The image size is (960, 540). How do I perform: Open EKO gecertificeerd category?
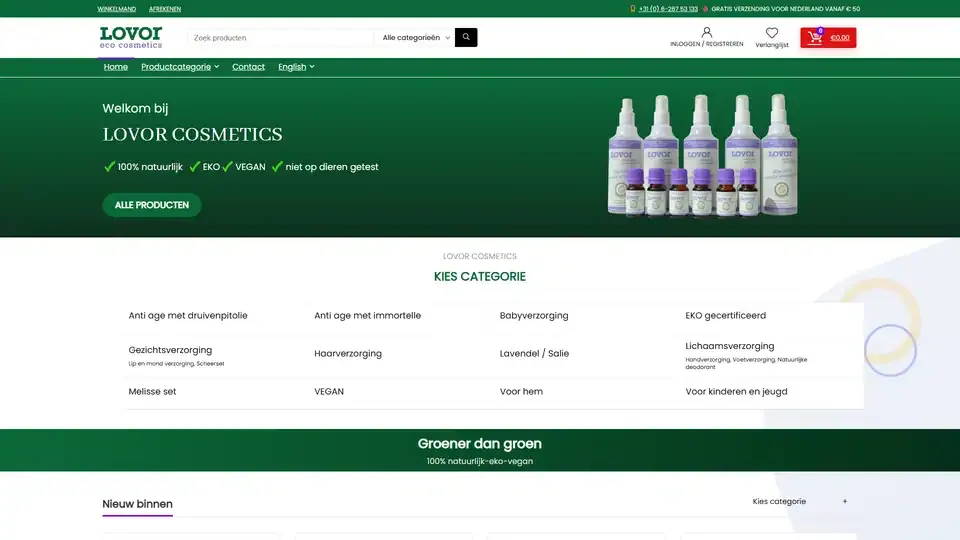[726, 315]
